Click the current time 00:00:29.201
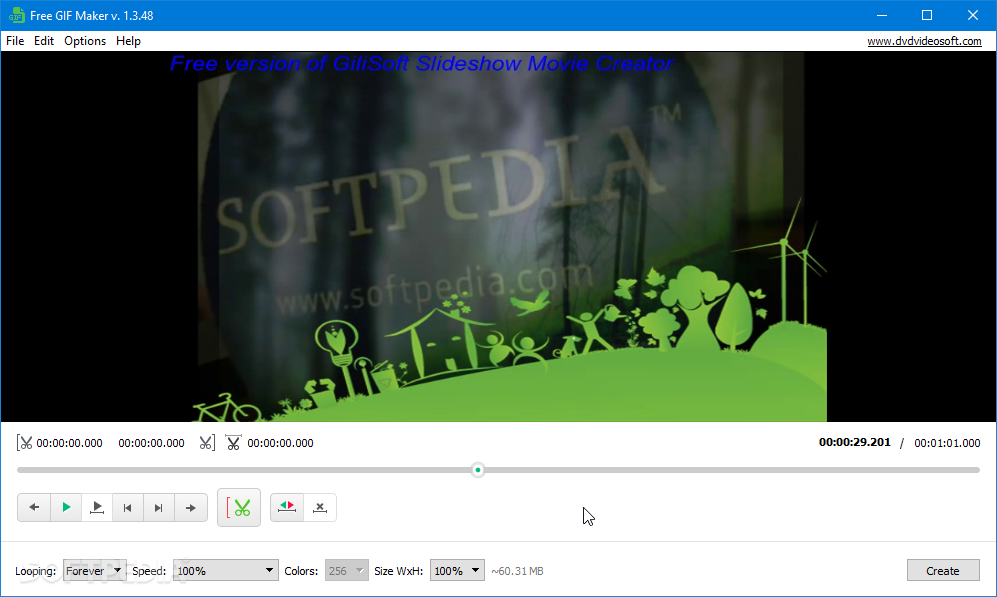This screenshot has width=997, height=597. (855, 443)
